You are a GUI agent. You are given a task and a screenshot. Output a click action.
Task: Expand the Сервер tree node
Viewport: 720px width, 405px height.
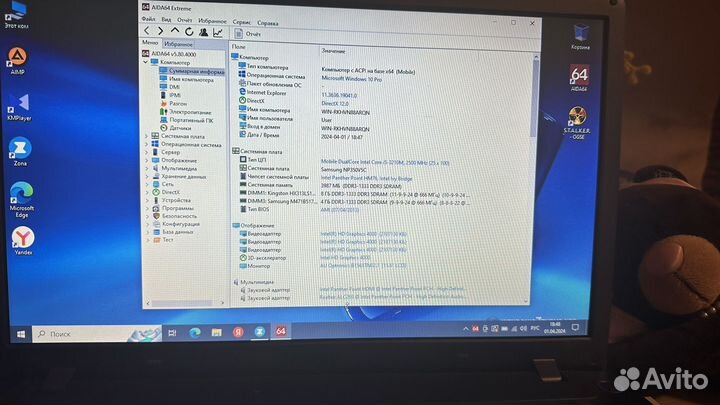click(146, 152)
